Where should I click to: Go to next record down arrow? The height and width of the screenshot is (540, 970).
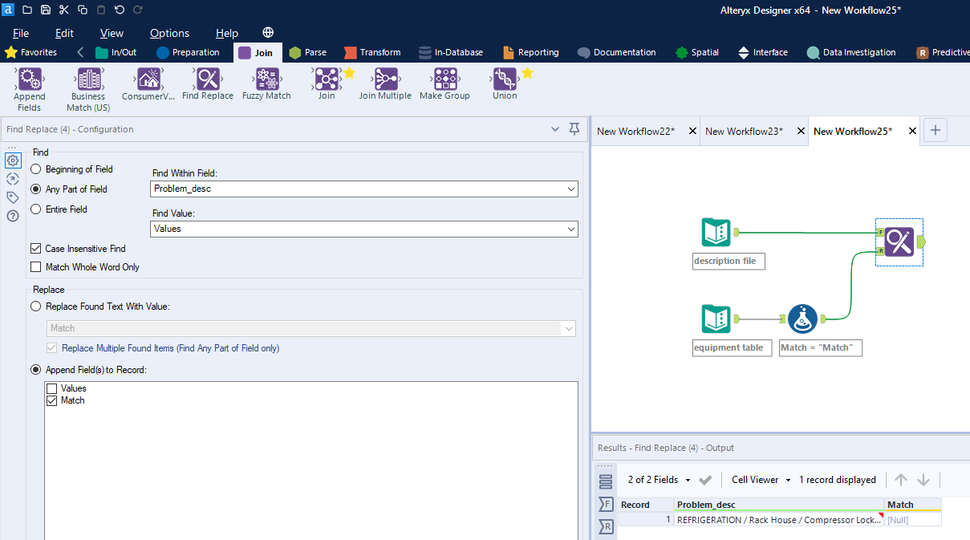click(x=924, y=480)
